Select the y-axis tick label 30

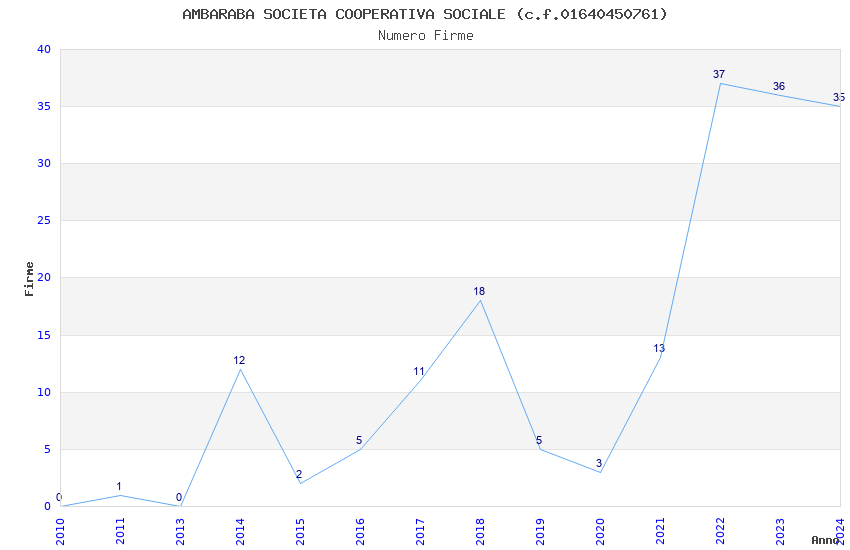tap(44, 163)
